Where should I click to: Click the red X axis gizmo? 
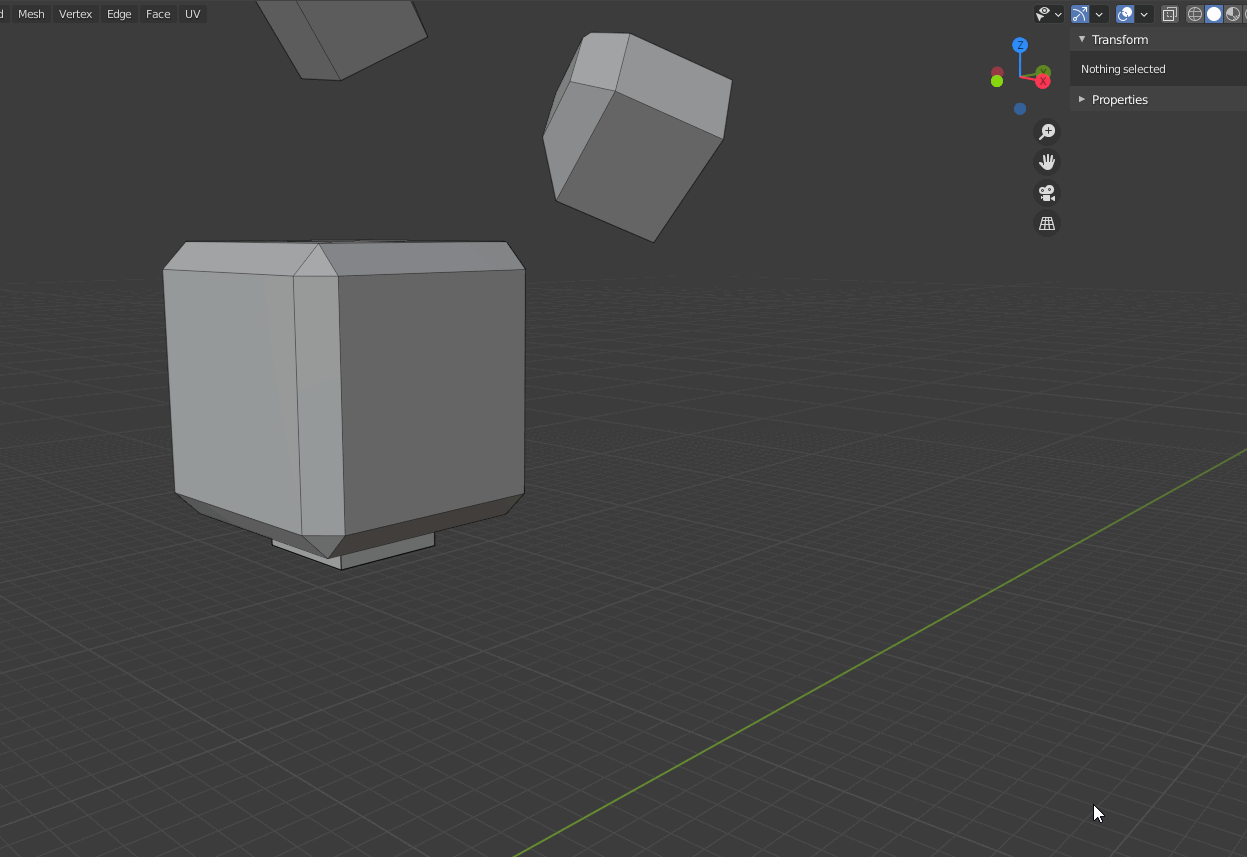point(1043,81)
